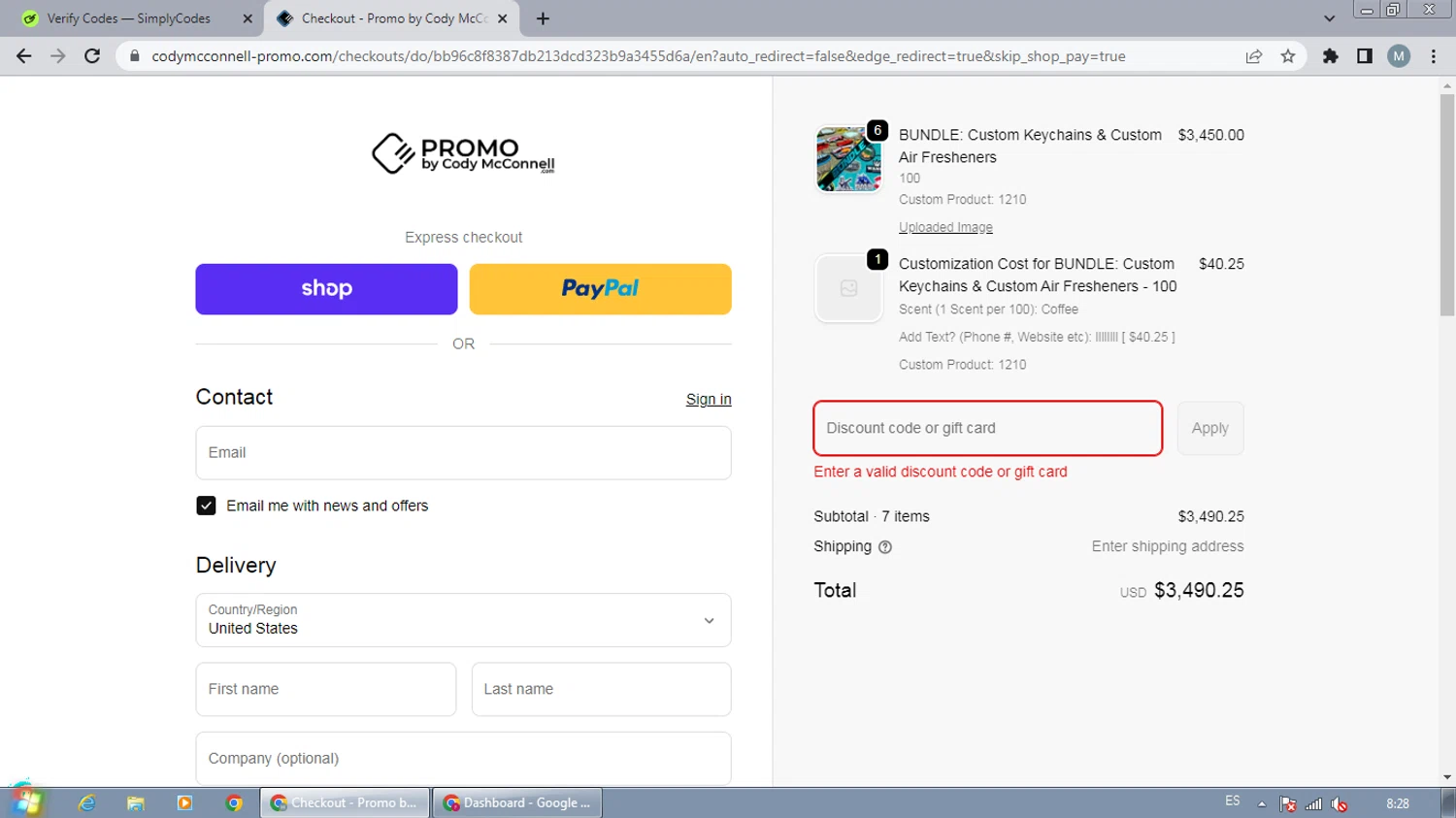Screen dimensions: 1456x818
Task: Click the Promo by Cody McConnell logo
Action: [463, 153]
